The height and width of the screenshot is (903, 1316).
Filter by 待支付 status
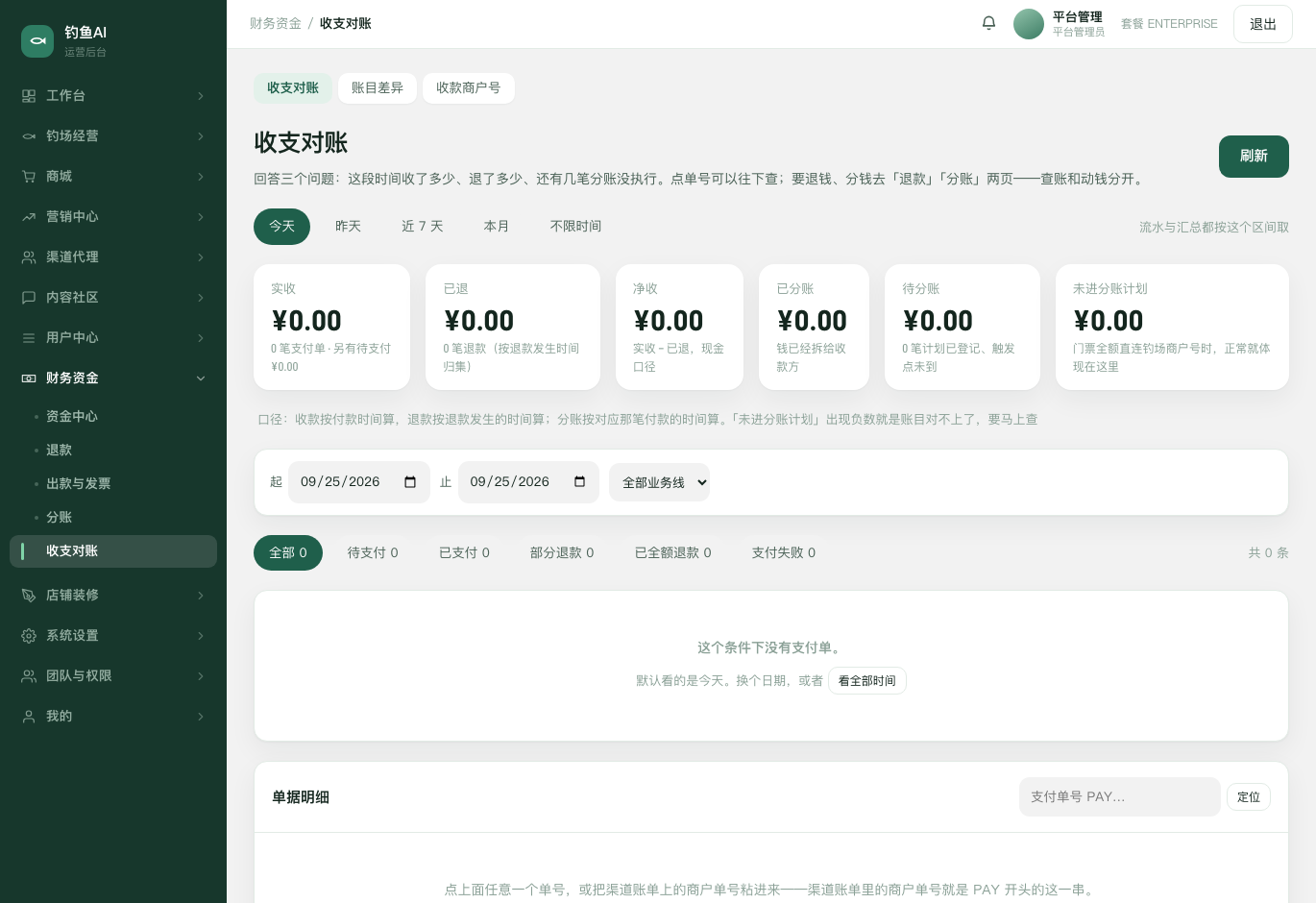[373, 552]
